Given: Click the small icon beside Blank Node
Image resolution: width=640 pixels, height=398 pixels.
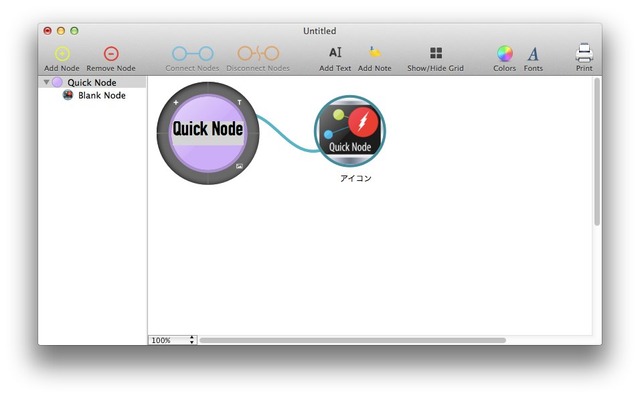Looking at the screenshot, I should click(x=68, y=95).
